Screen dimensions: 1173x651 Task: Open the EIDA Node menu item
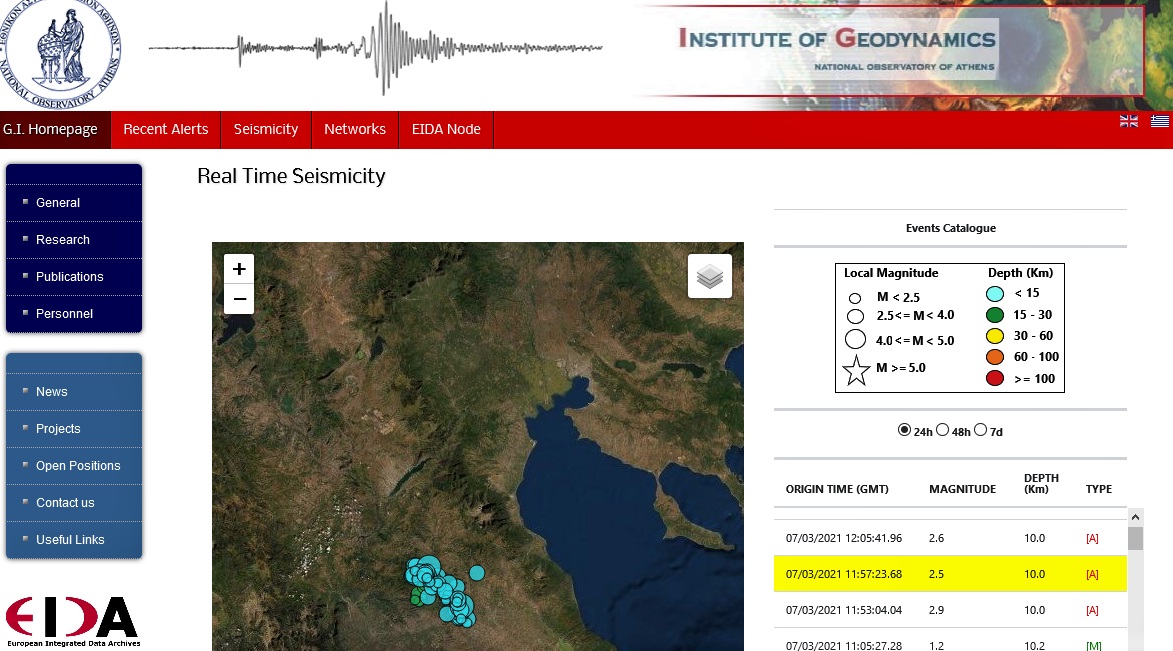coord(446,129)
